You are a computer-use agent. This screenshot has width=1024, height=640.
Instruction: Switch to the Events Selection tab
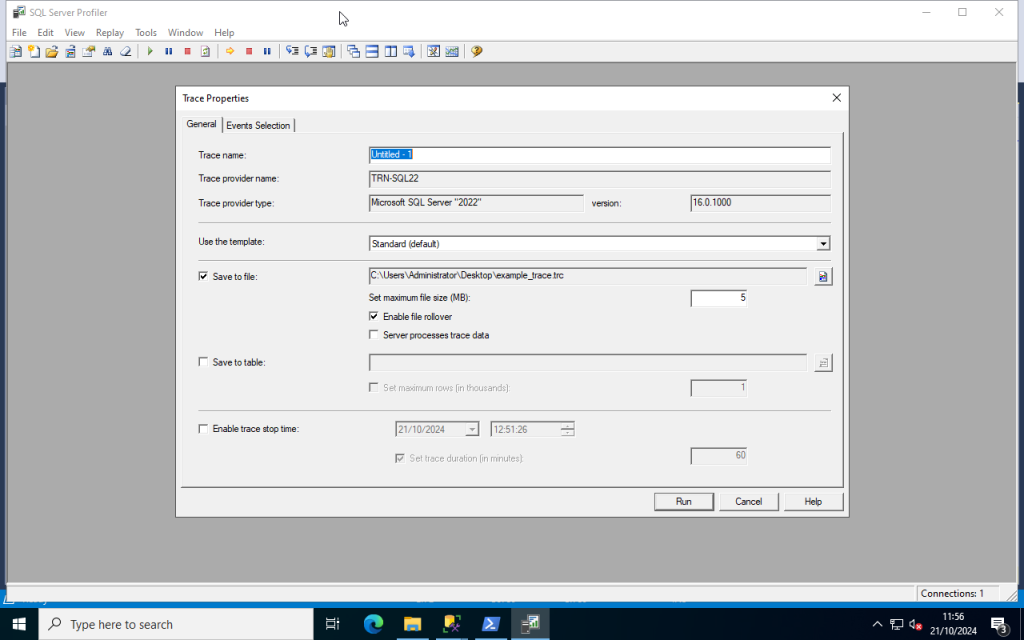click(x=258, y=125)
